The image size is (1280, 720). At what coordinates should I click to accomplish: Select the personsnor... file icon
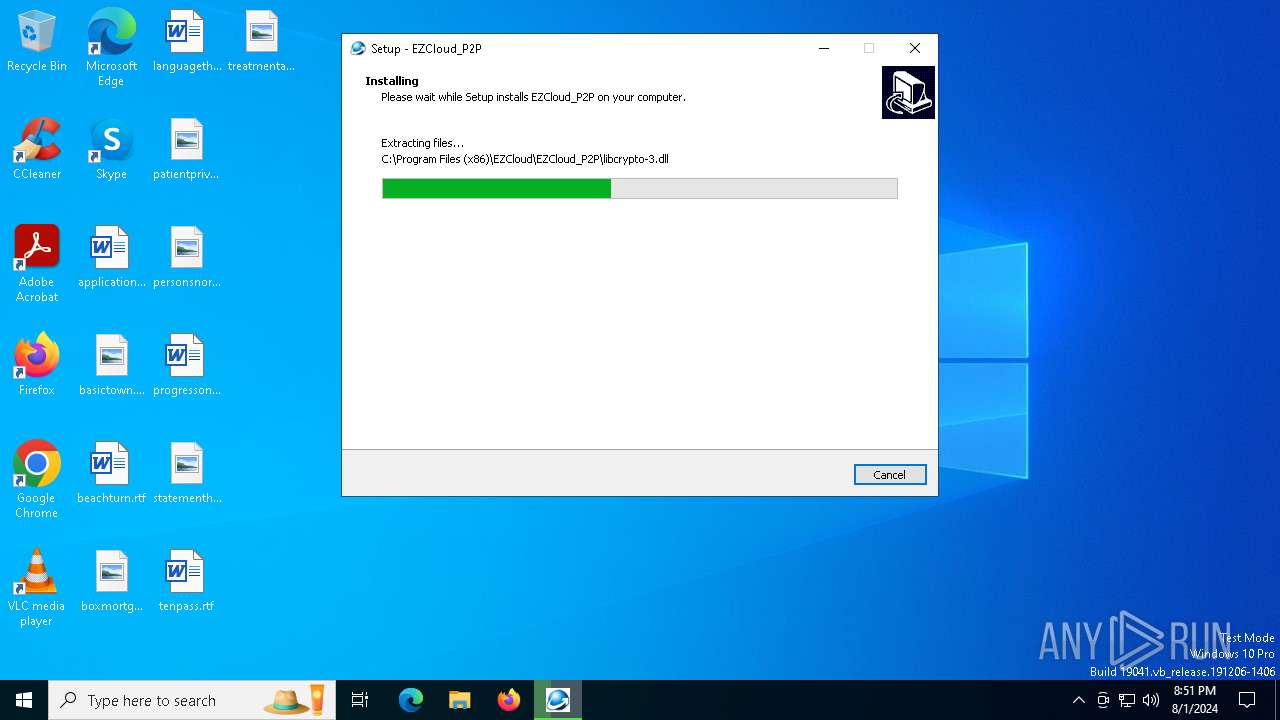[x=187, y=258]
